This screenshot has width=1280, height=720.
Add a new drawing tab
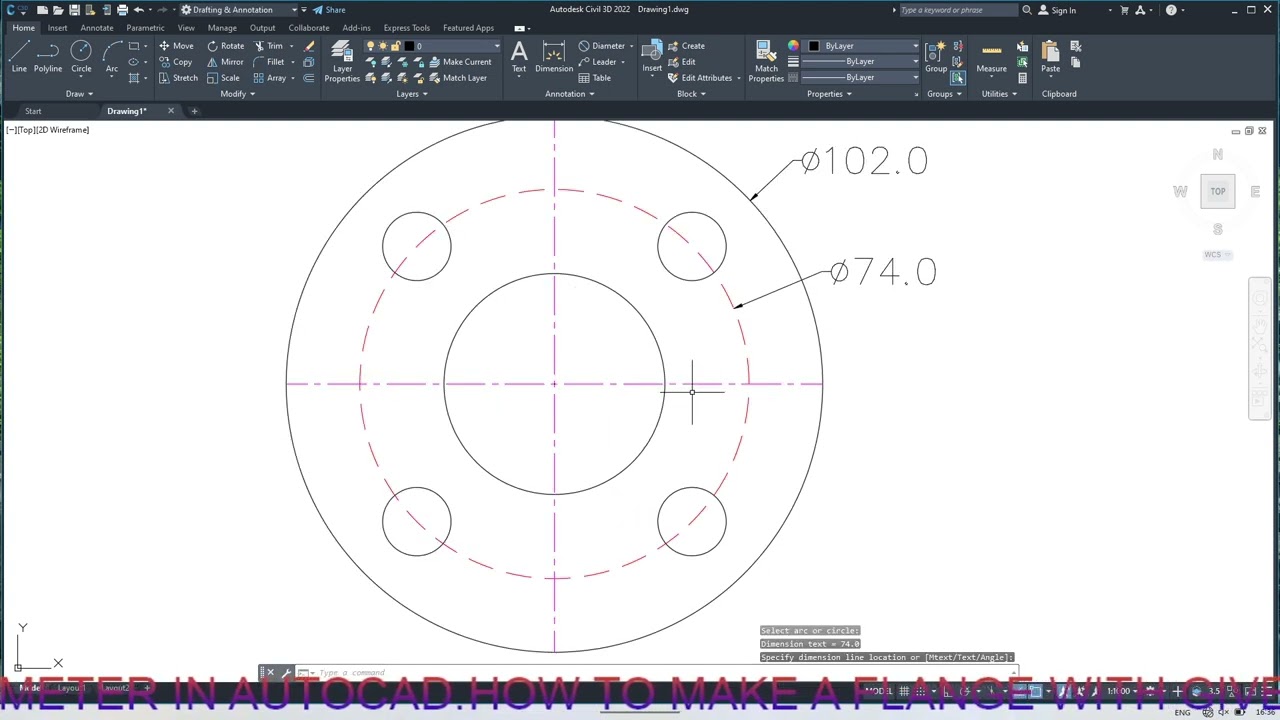pos(195,111)
